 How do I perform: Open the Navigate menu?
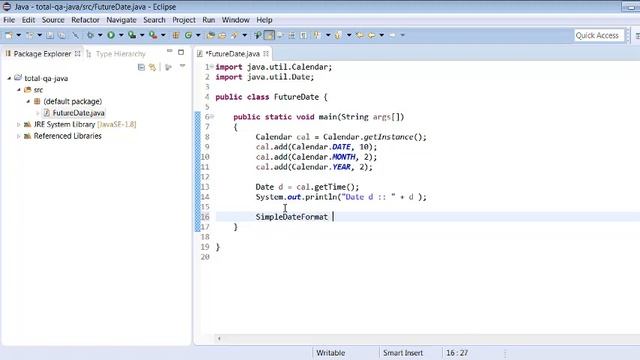121,20
